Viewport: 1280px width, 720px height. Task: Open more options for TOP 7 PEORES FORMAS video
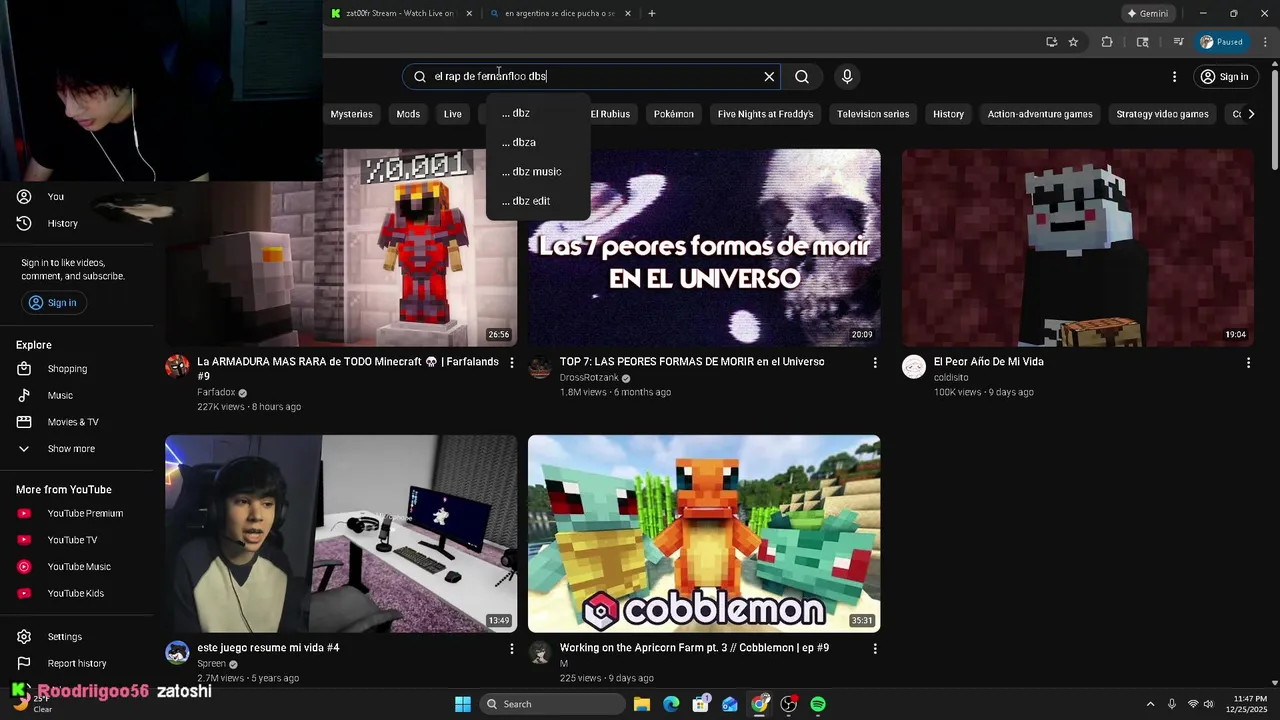tap(875, 363)
